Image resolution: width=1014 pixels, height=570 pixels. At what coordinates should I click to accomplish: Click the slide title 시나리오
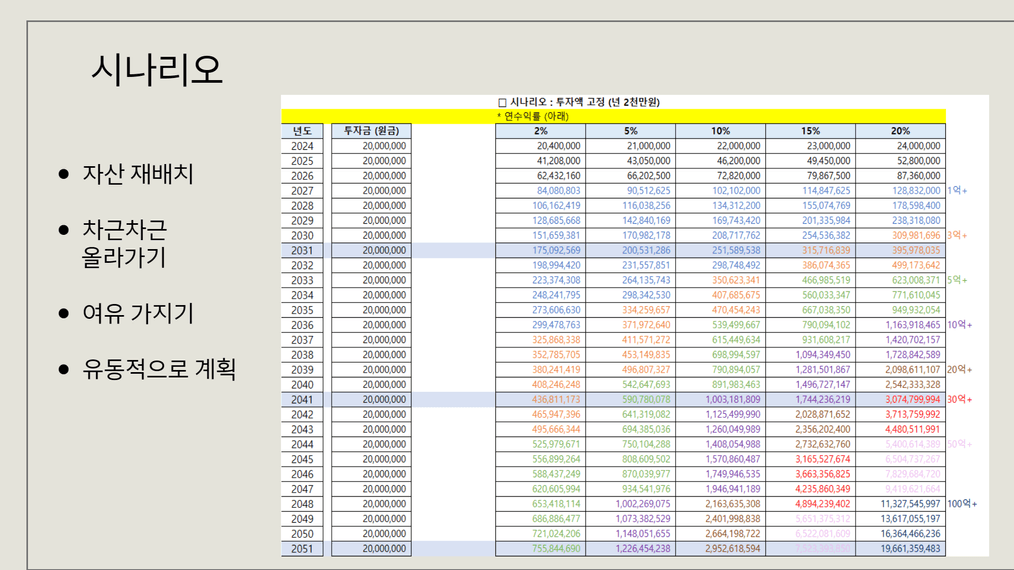[x=157, y=69]
